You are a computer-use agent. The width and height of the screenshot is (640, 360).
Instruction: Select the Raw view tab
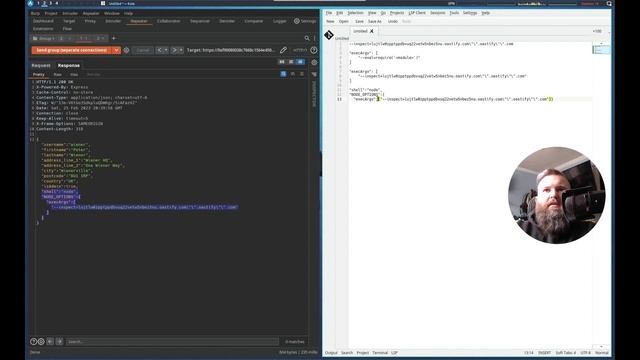point(58,74)
